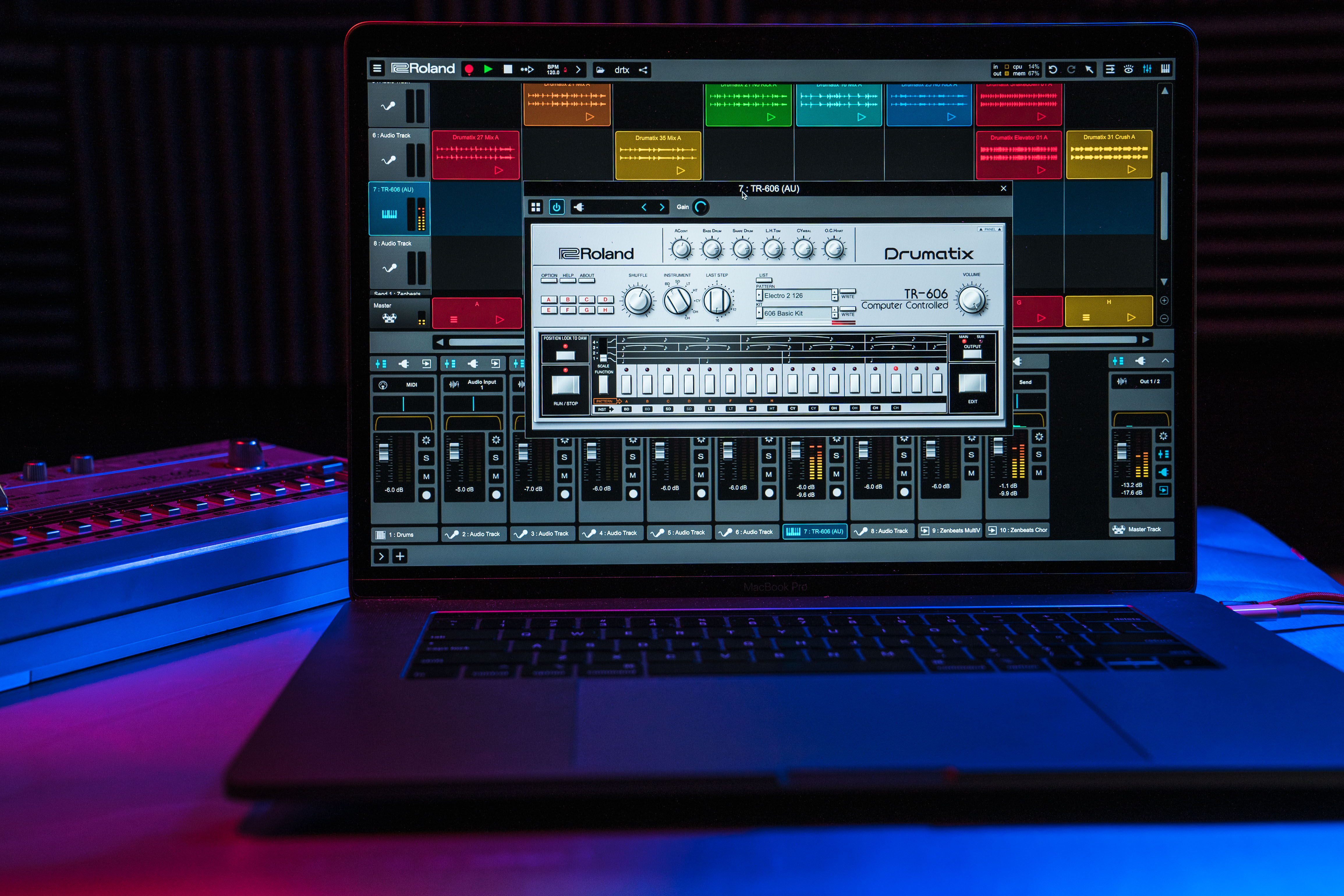Viewport: 1344px width, 896px height.
Task: Collapse the PANEL toggle at top right
Action: click(990, 229)
